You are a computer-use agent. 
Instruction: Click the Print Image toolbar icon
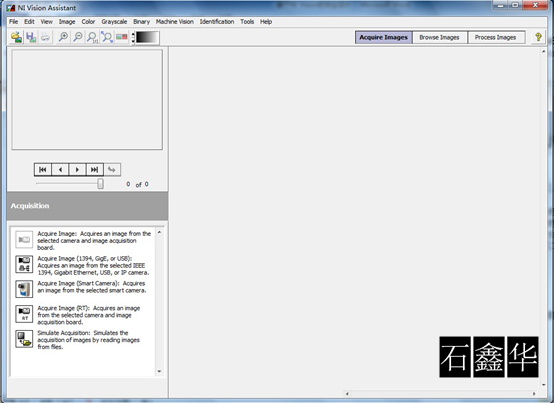(x=45, y=37)
